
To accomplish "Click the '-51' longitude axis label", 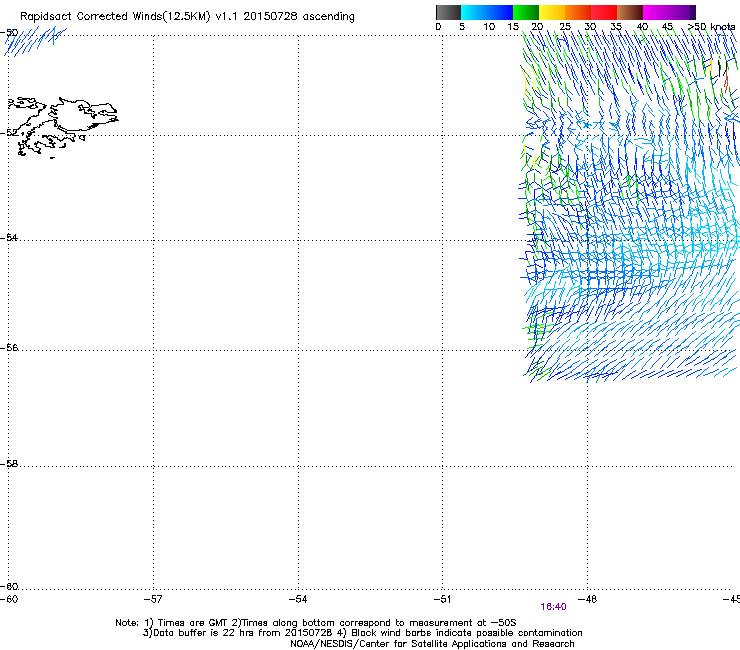I will pyautogui.click(x=442, y=599).
